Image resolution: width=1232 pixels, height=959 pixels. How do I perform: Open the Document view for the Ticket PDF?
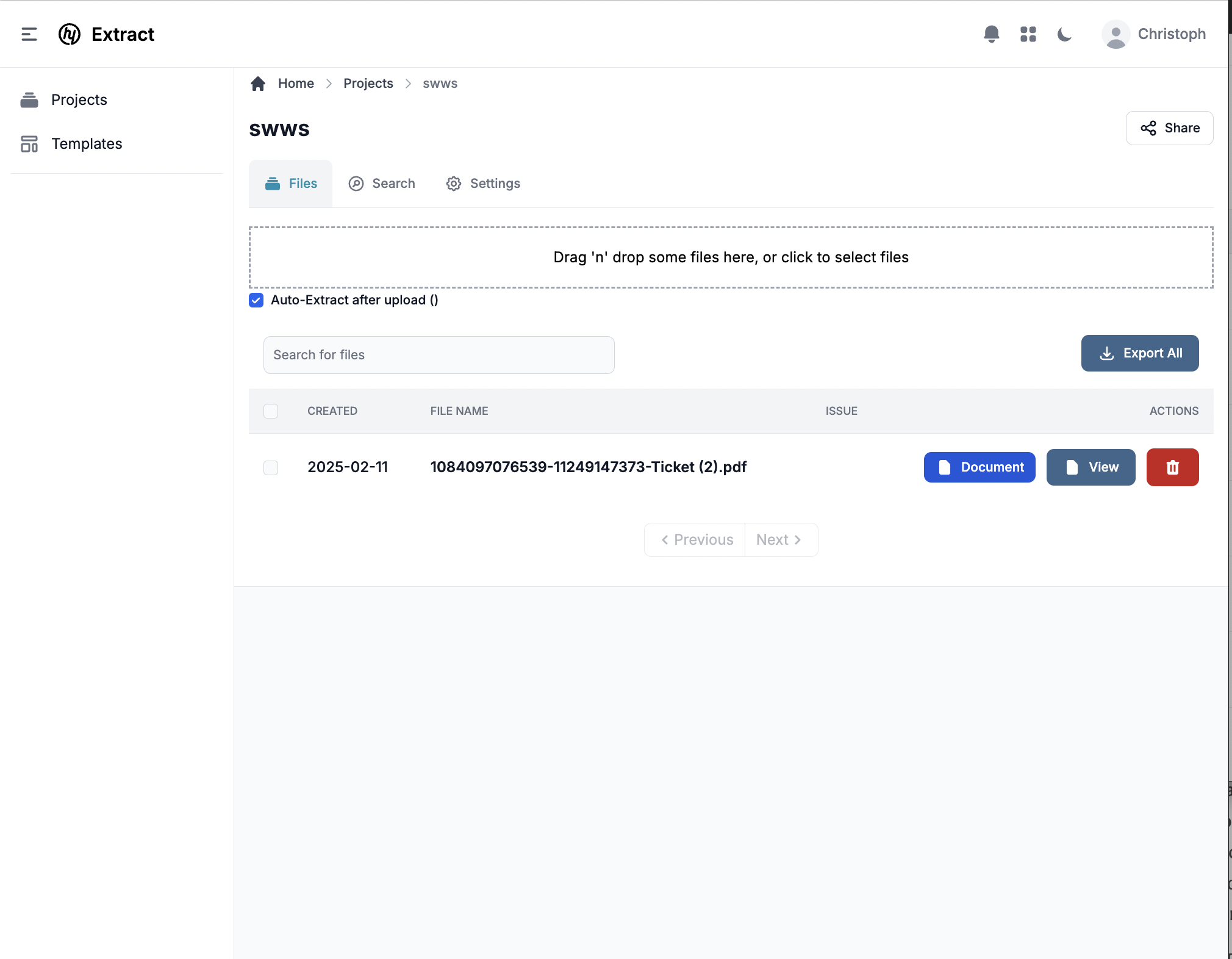(x=979, y=467)
